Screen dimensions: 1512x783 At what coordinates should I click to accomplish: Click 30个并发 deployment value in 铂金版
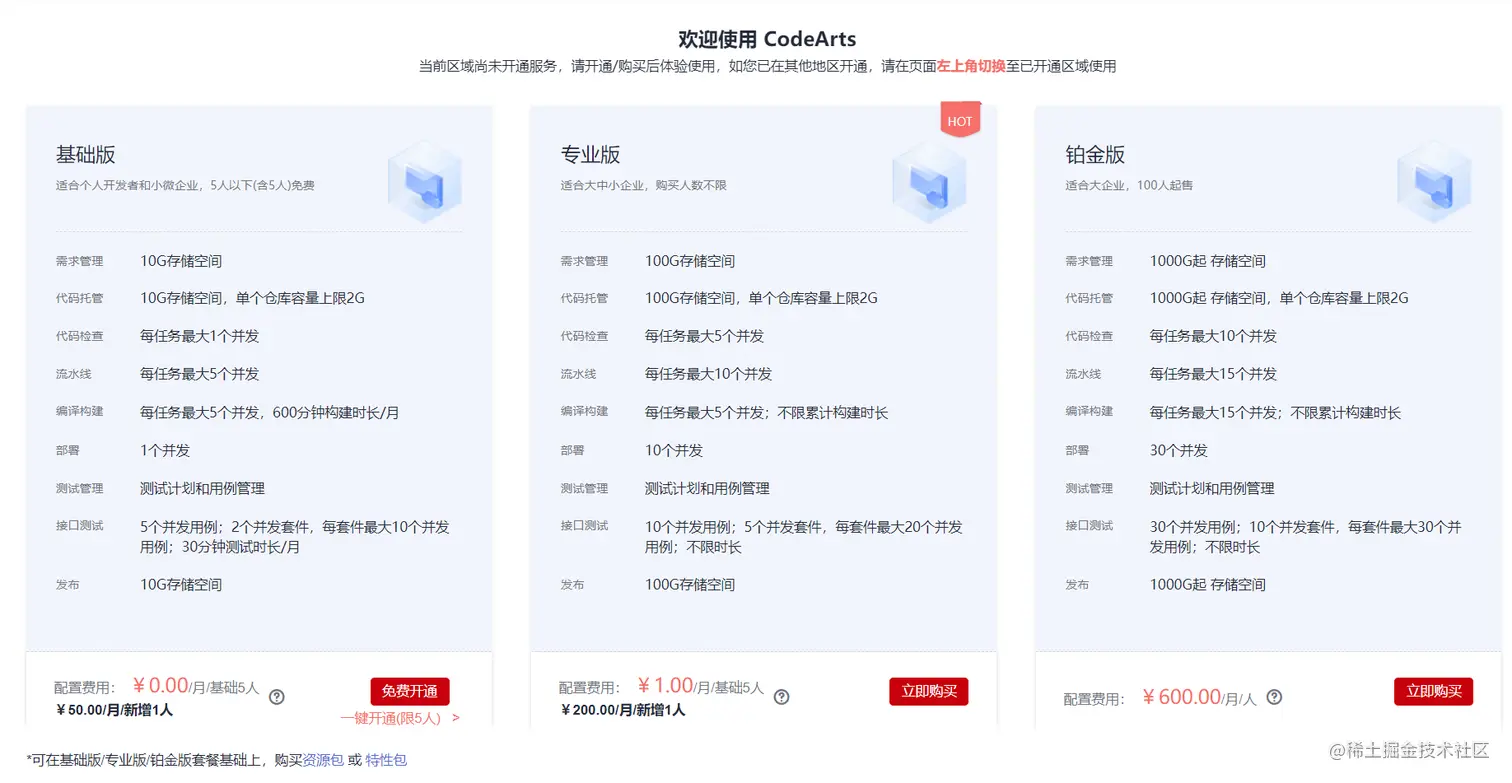coord(1179,450)
